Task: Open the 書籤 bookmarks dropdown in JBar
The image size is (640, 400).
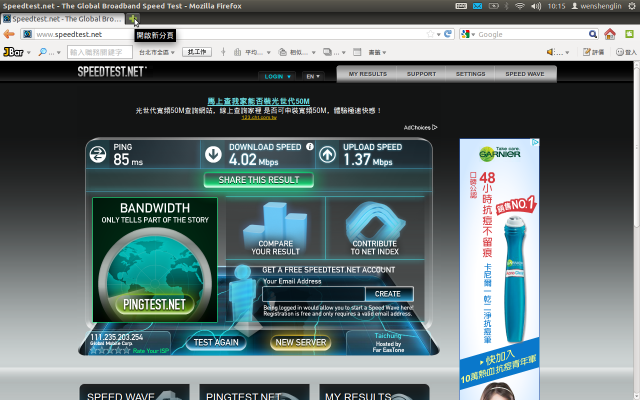Action: click(377, 52)
